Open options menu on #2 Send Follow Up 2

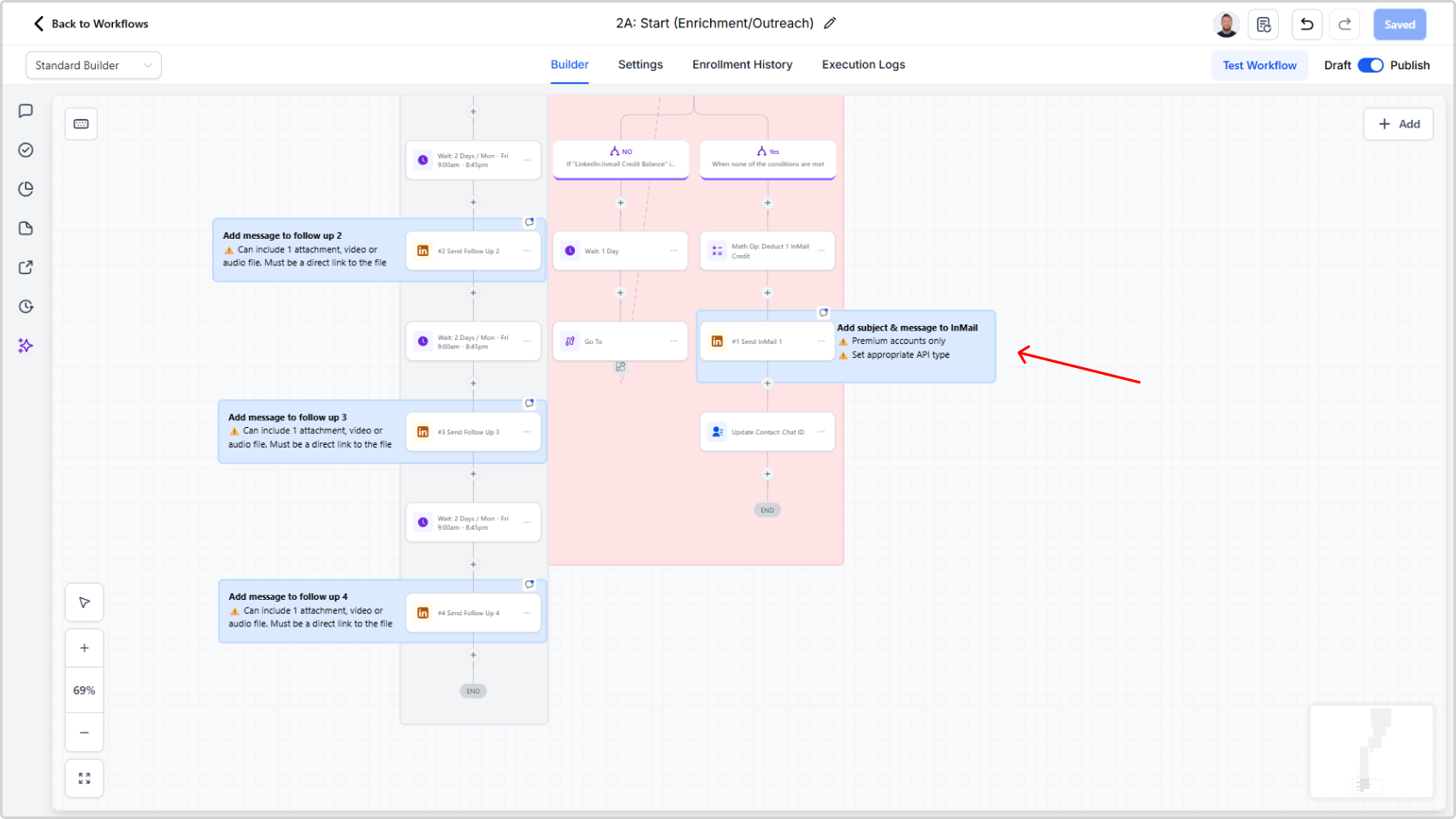[527, 251]
